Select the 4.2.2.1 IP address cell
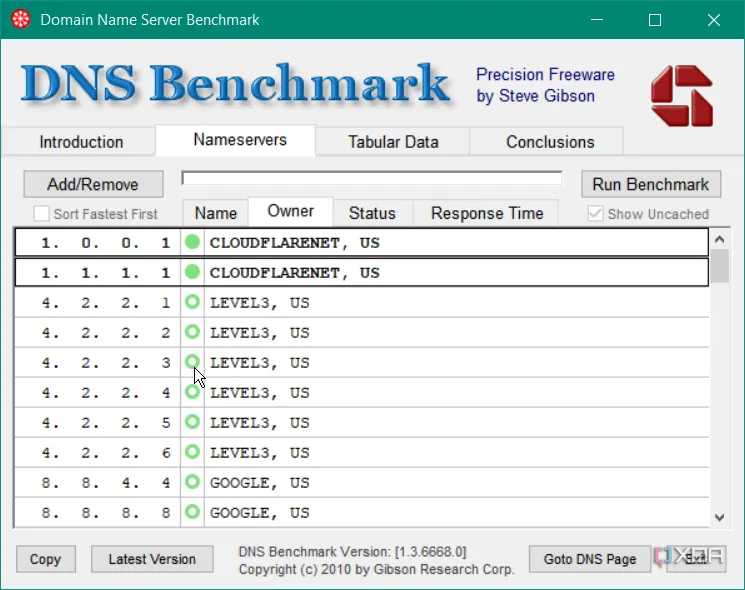The width and height of the screenshot is (745, 590). (98, 303)
